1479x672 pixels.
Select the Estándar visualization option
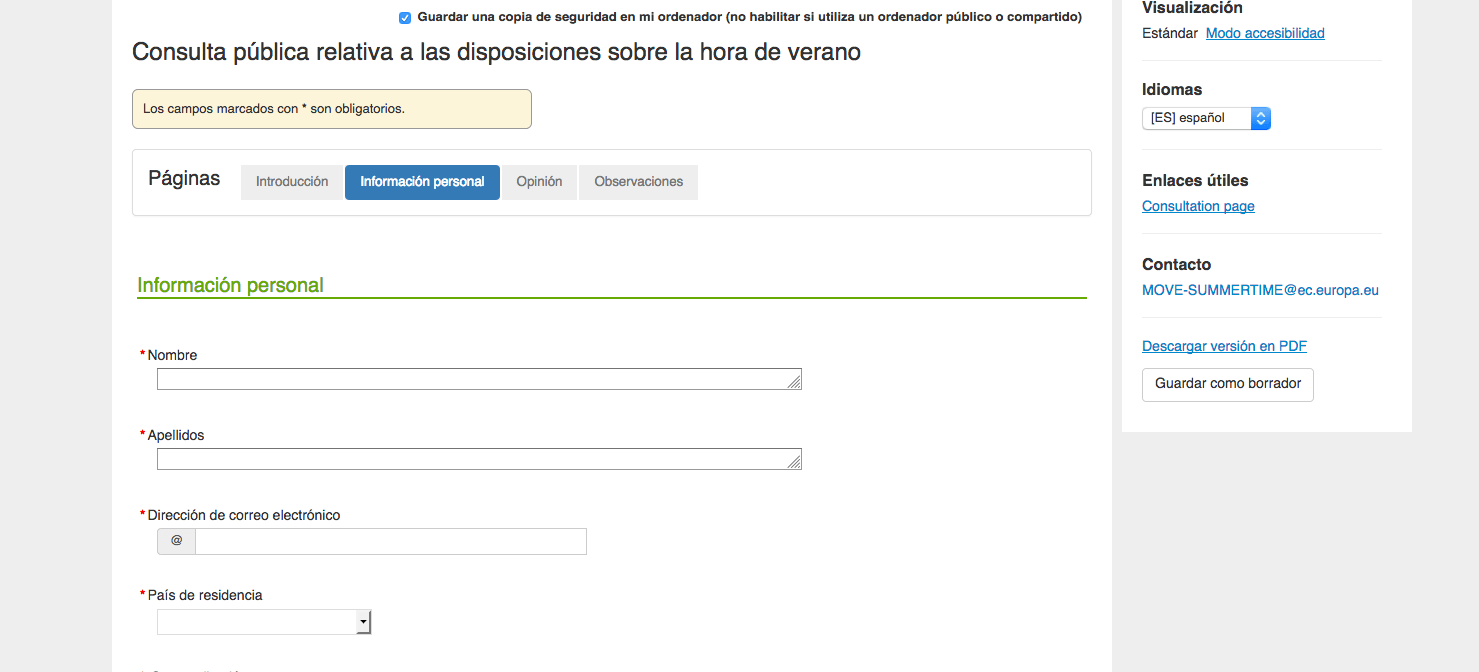(1169, 33)
